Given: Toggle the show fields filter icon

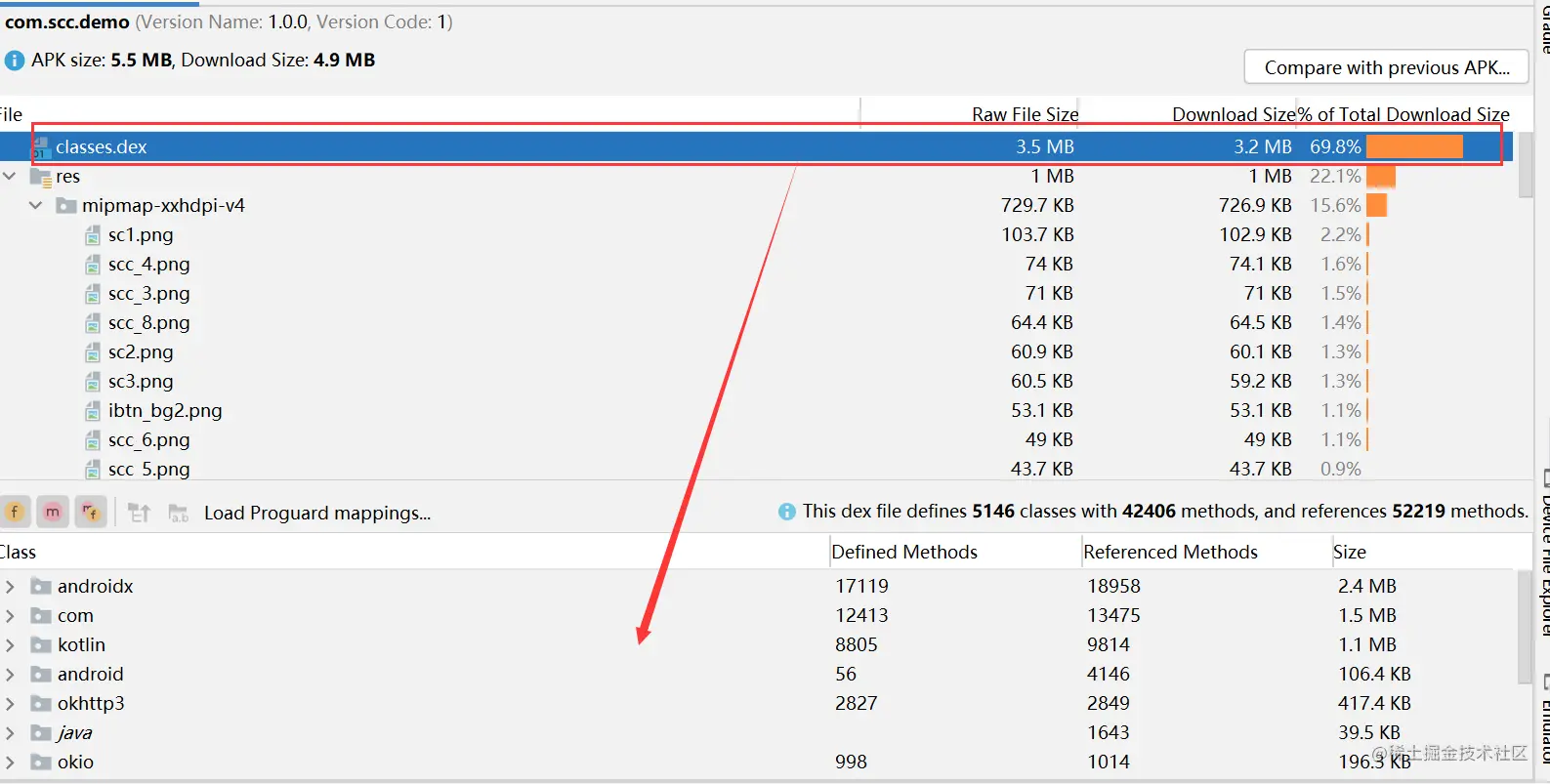Looking at the screenshot, I should click(15, 512).
